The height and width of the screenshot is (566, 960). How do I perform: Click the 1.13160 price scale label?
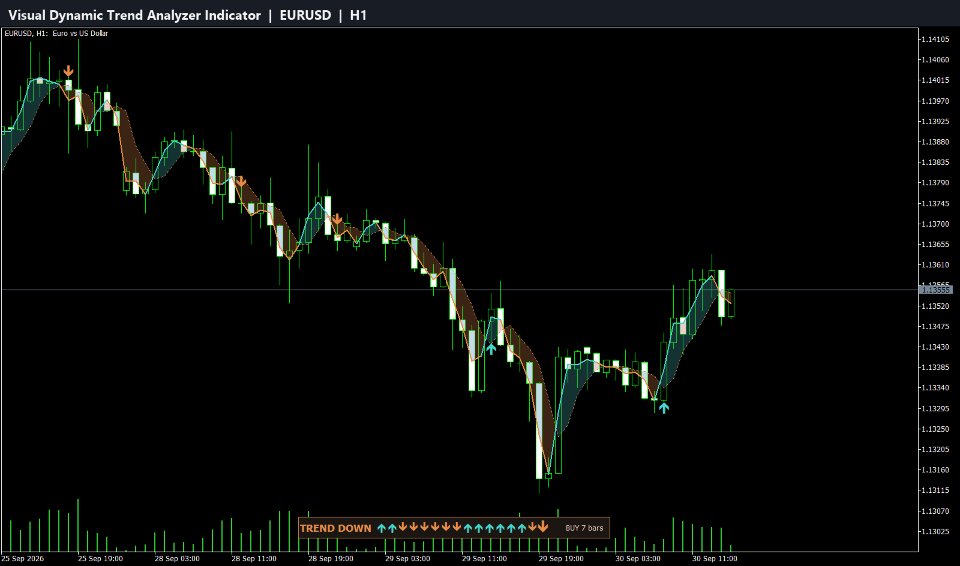937,470
